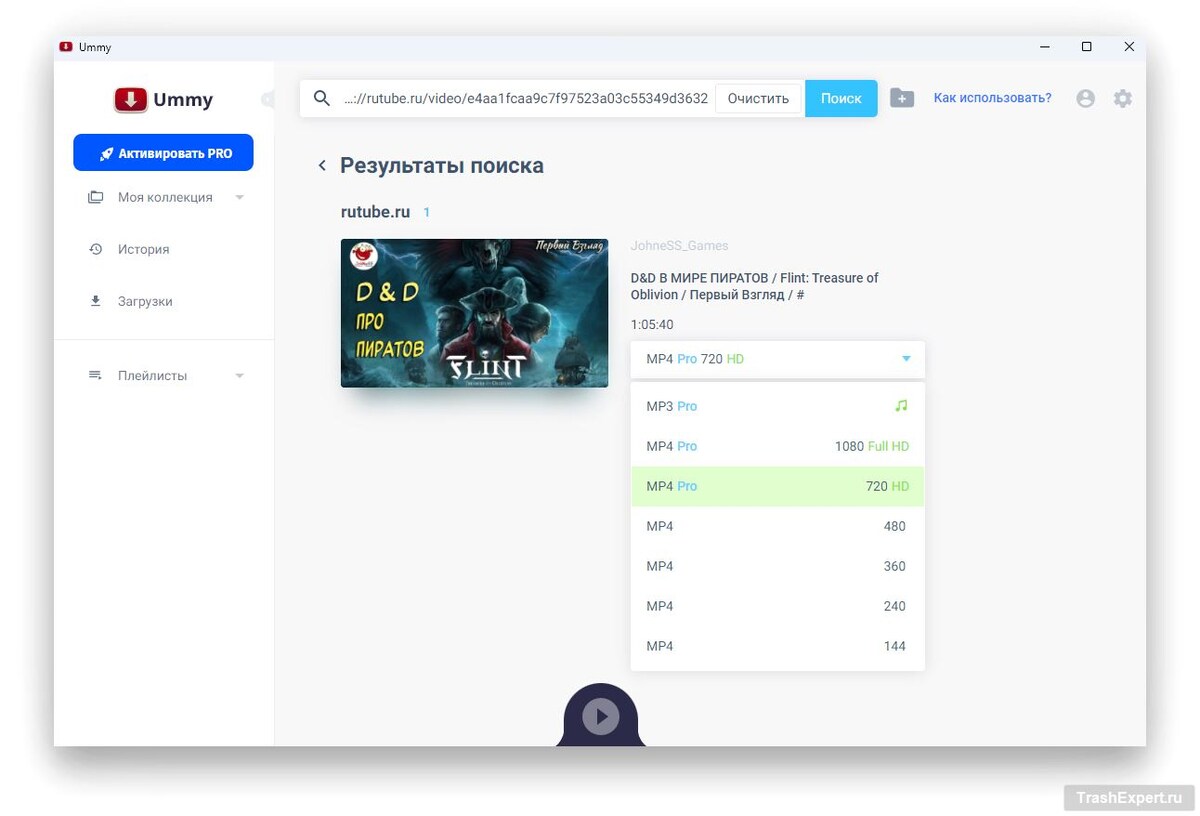Screen dimensions: 1200x816
Task: Click Активировать PRO button
Action: [x=163, y=153]
